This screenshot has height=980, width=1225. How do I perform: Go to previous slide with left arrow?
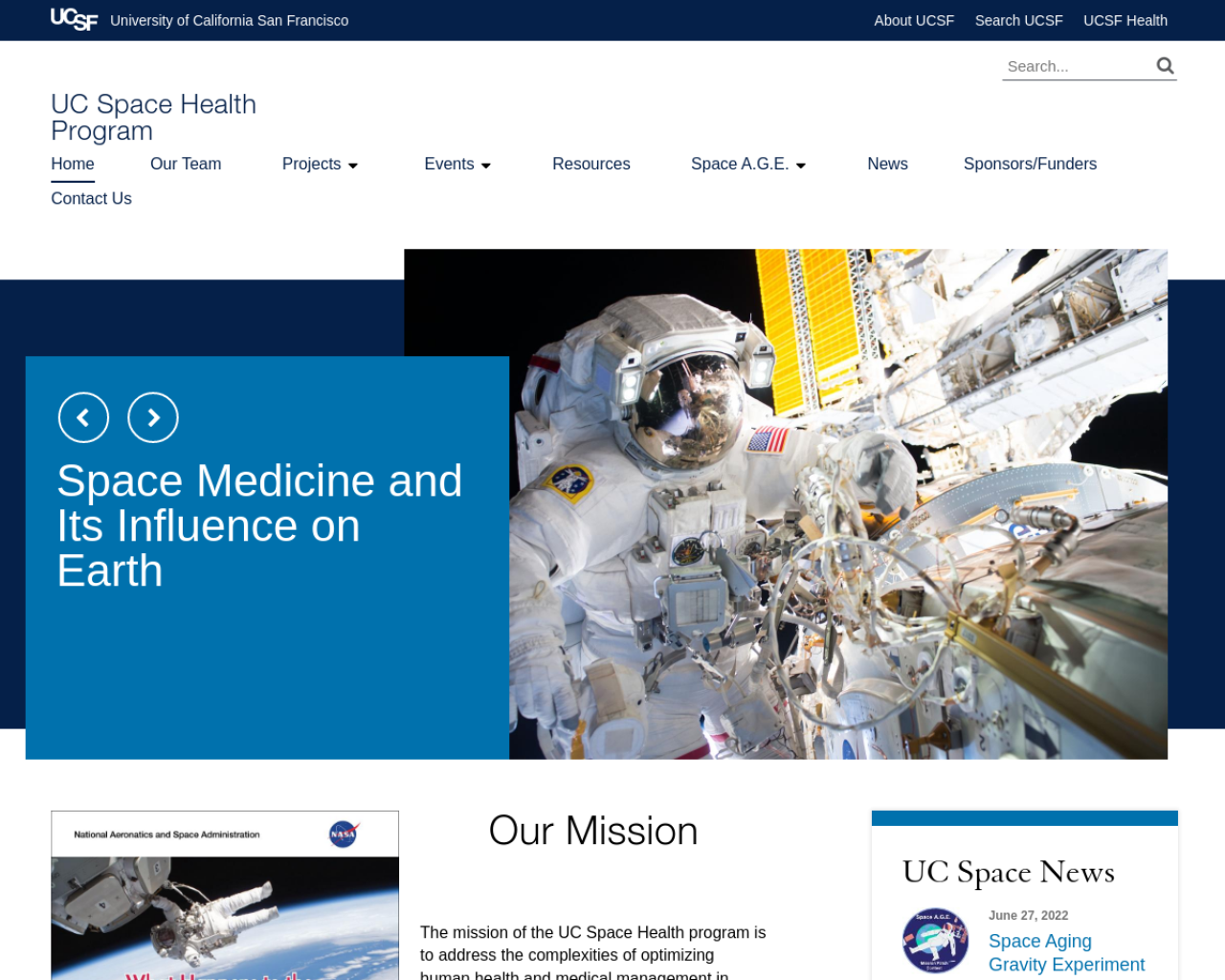83,417
